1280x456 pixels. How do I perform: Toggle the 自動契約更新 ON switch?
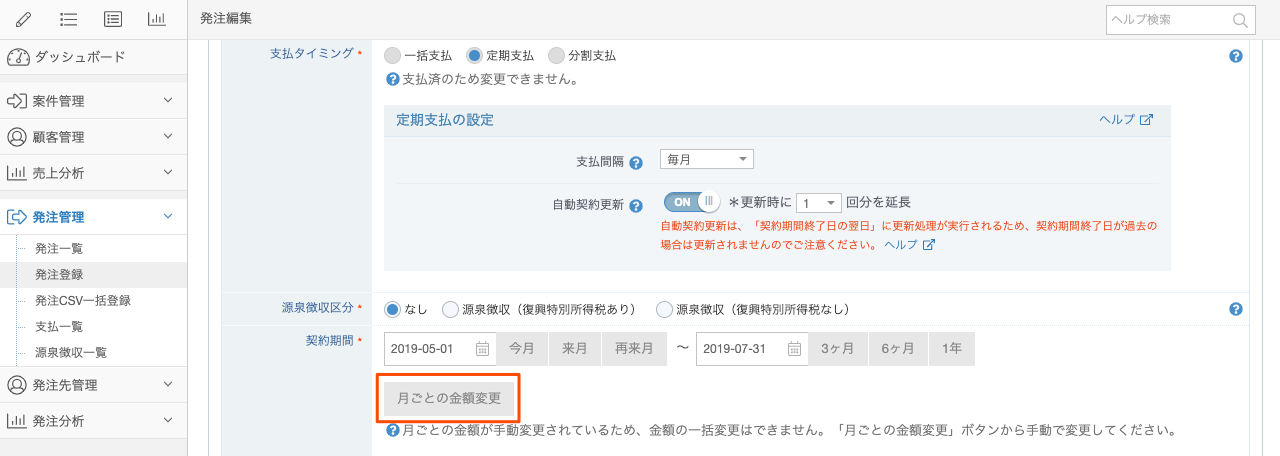[692, 201]
